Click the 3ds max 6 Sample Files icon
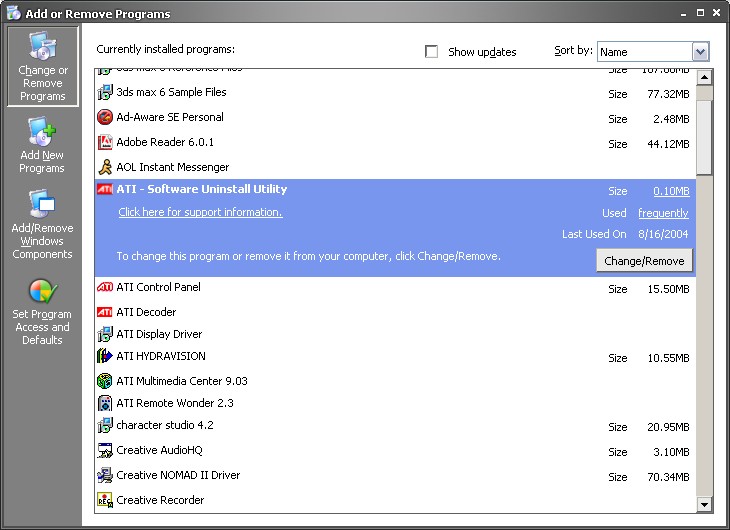730x530 pixels. coord(105,92)
